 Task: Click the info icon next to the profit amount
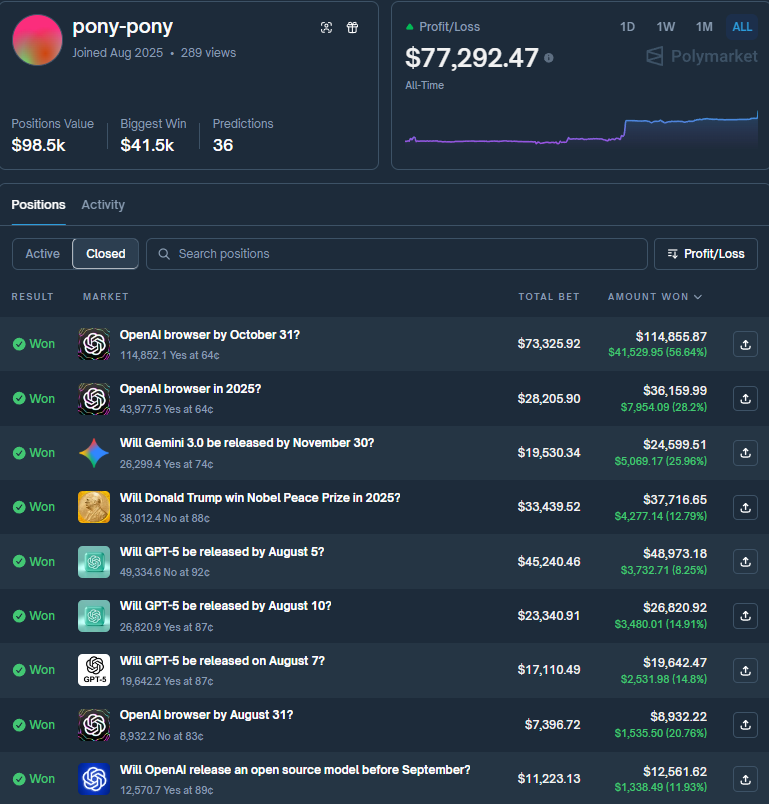548,58
